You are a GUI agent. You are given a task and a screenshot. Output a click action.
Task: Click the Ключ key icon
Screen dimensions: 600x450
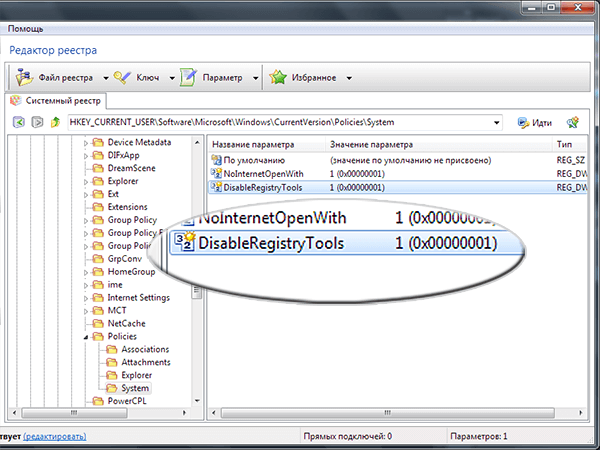pos(122,78)
